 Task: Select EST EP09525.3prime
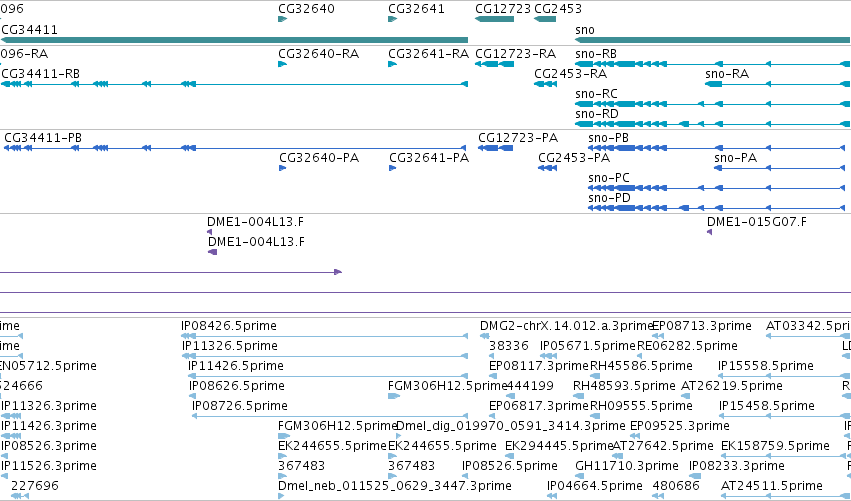[x=679, y=426]
